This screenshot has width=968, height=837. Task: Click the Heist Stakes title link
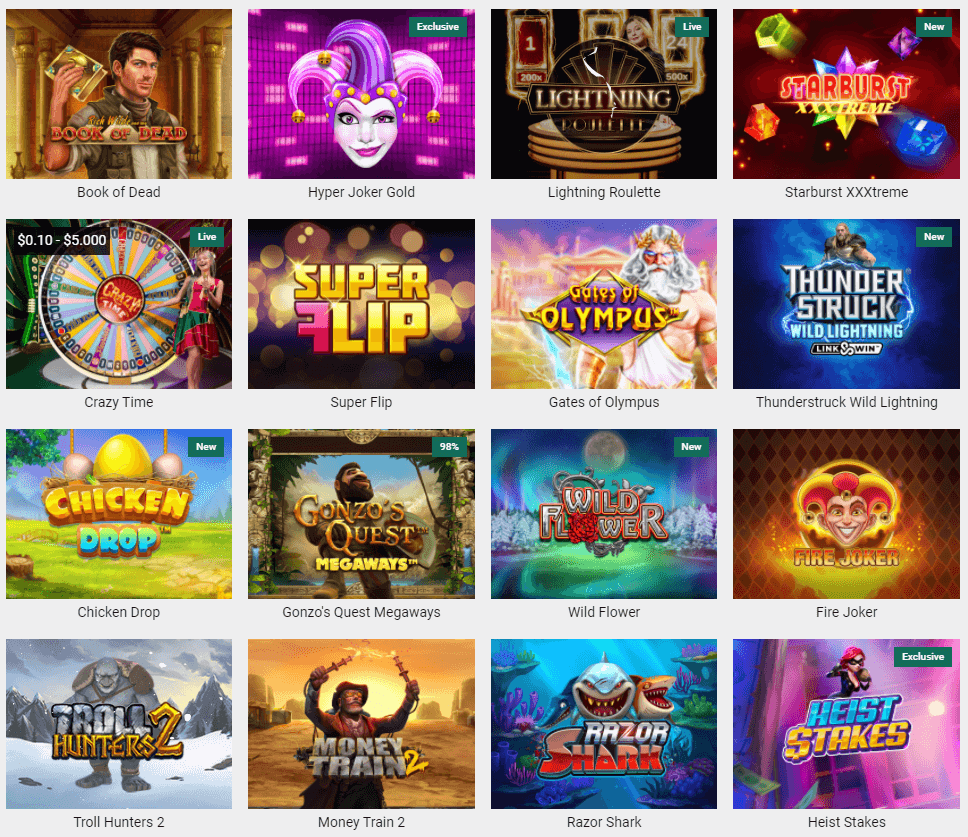pyautogui.click(x=846, y=822)
